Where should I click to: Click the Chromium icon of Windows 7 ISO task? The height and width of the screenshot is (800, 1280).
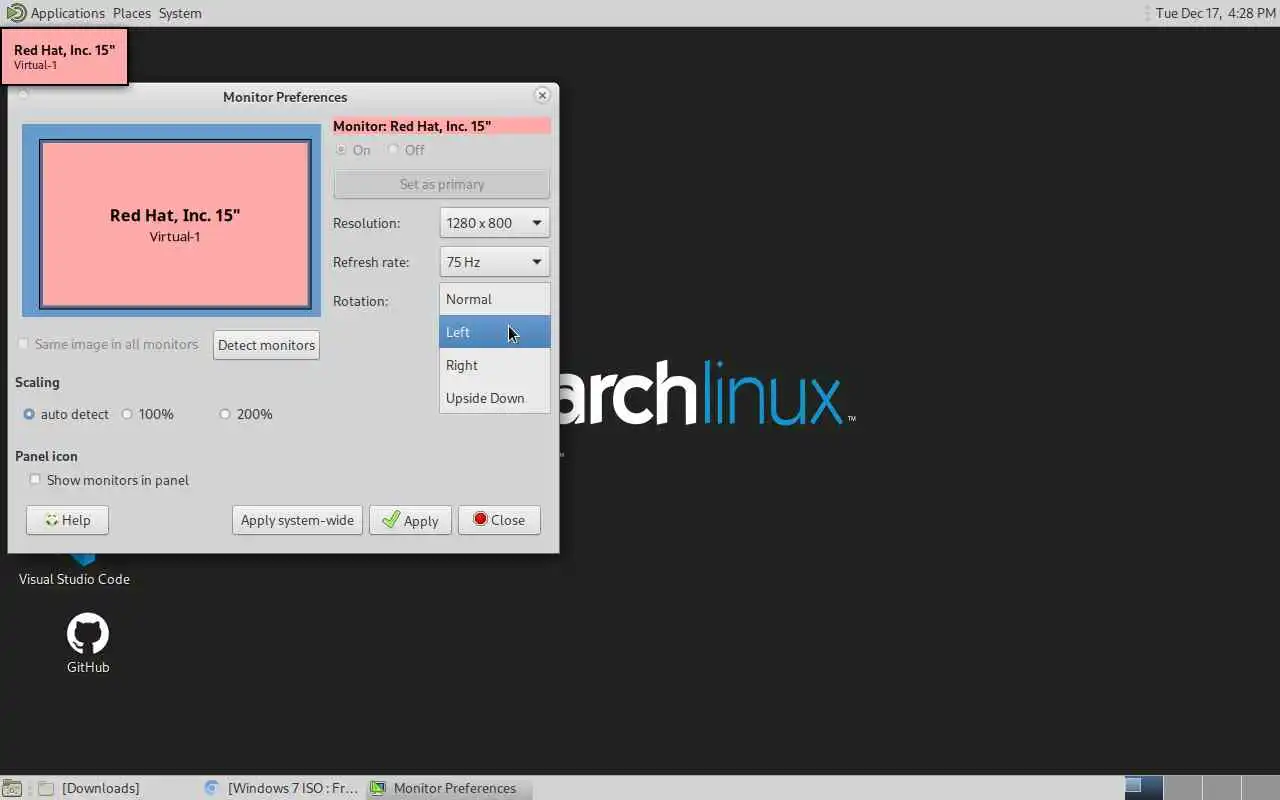pyautogui.click(x=211, y=788)
